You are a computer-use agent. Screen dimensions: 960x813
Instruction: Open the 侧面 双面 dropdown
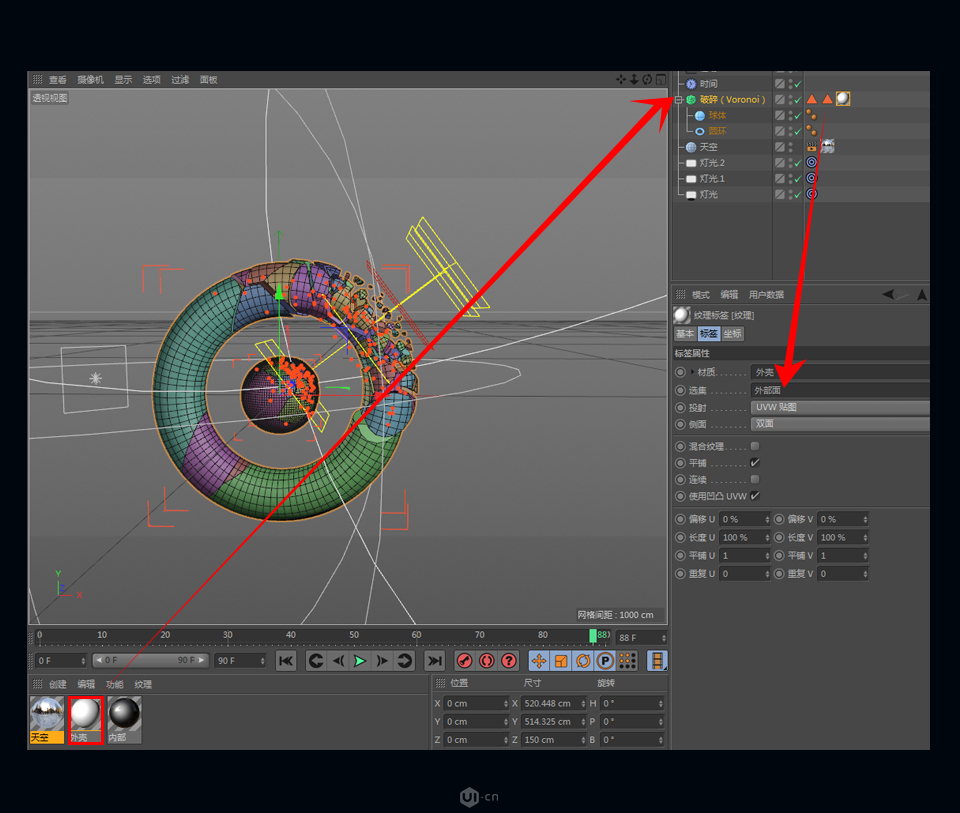(x=840, y=424)
